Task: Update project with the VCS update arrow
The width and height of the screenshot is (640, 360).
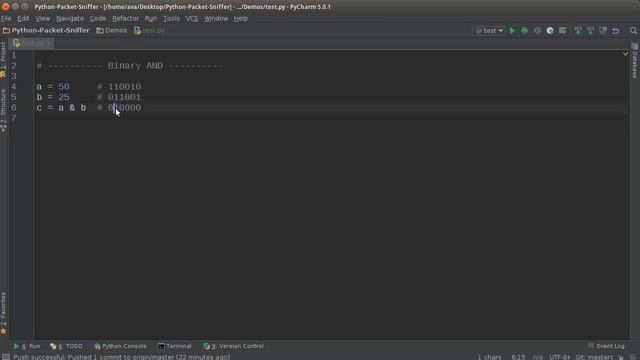Action: (578, 31)
